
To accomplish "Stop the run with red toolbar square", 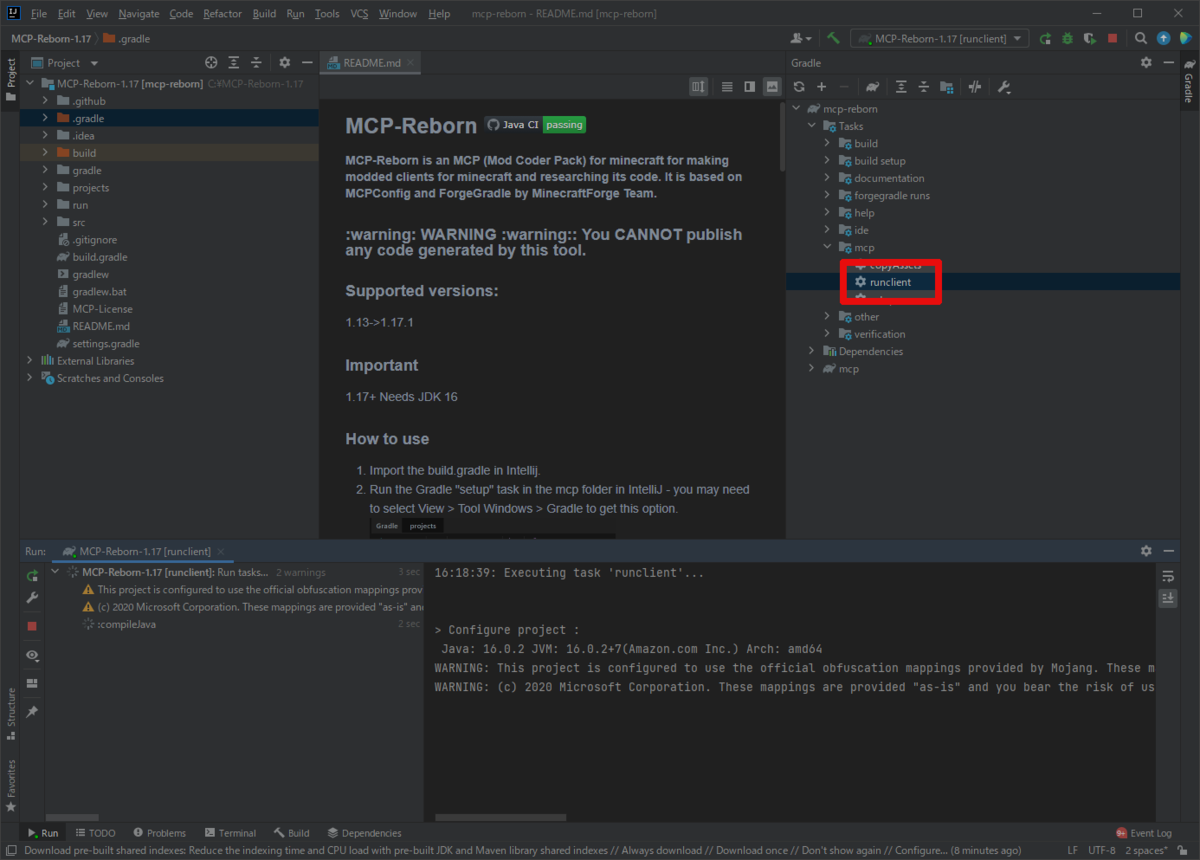I will (x=1112, y=38).
